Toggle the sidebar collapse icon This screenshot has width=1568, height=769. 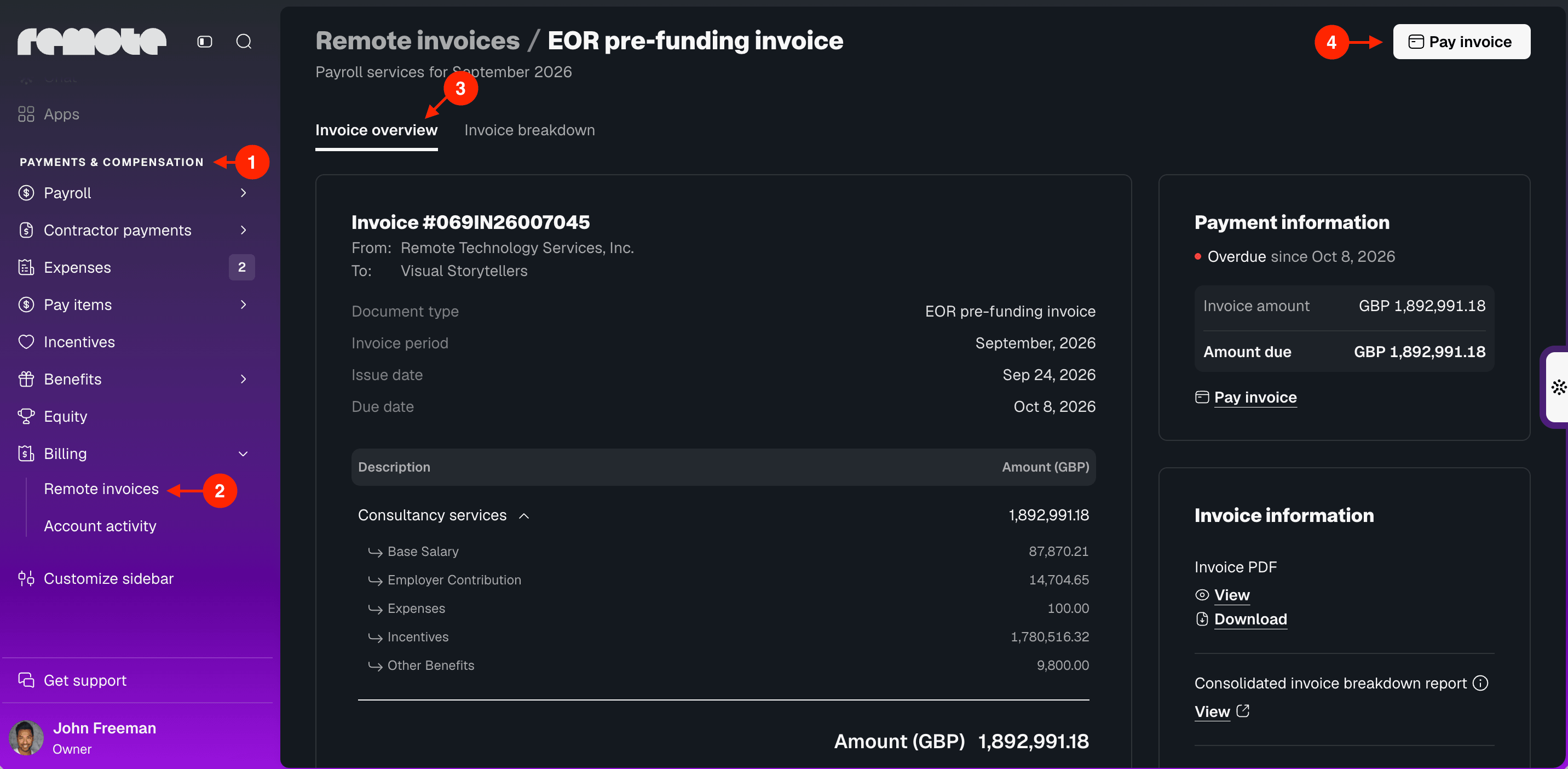205,42
